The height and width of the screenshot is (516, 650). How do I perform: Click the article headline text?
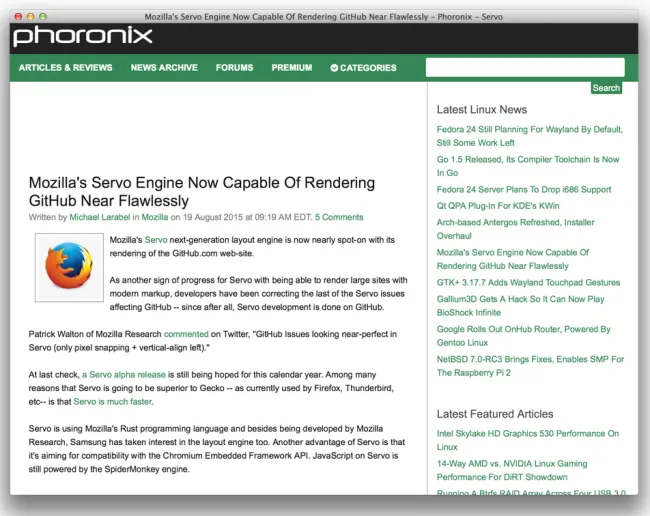[x=202, y=191]
